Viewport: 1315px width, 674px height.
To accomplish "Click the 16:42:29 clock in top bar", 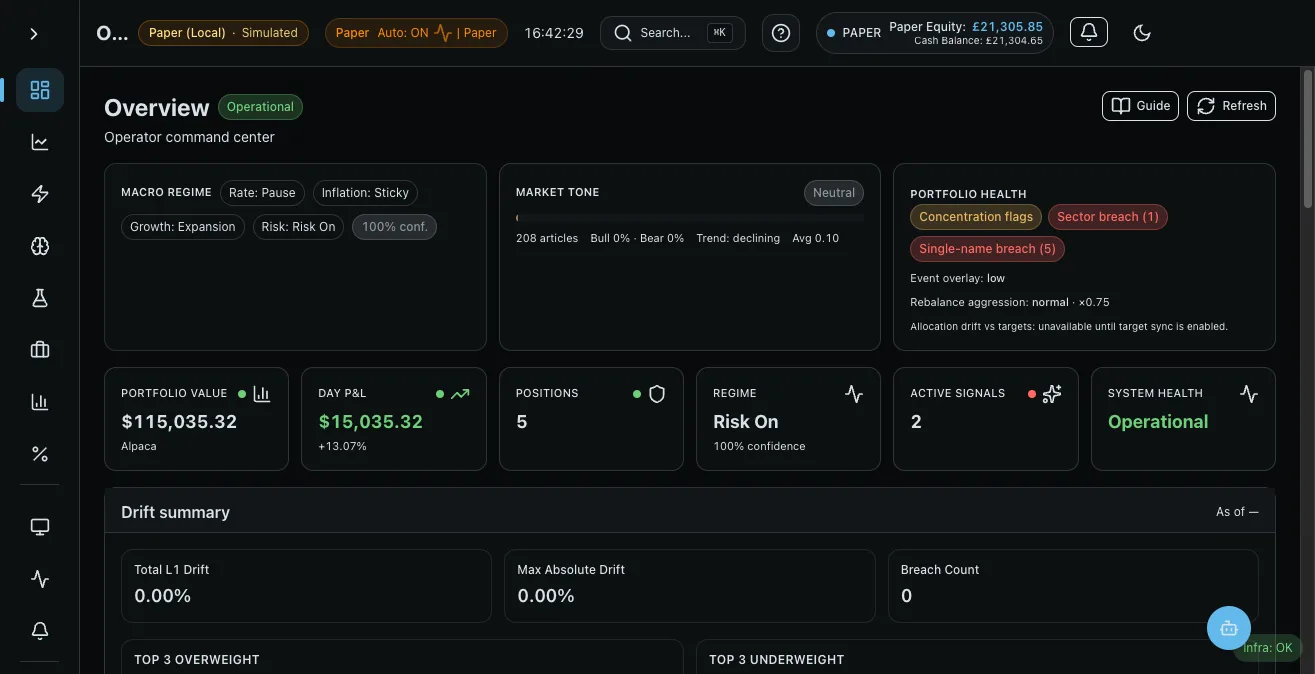I will click(554, 33).
